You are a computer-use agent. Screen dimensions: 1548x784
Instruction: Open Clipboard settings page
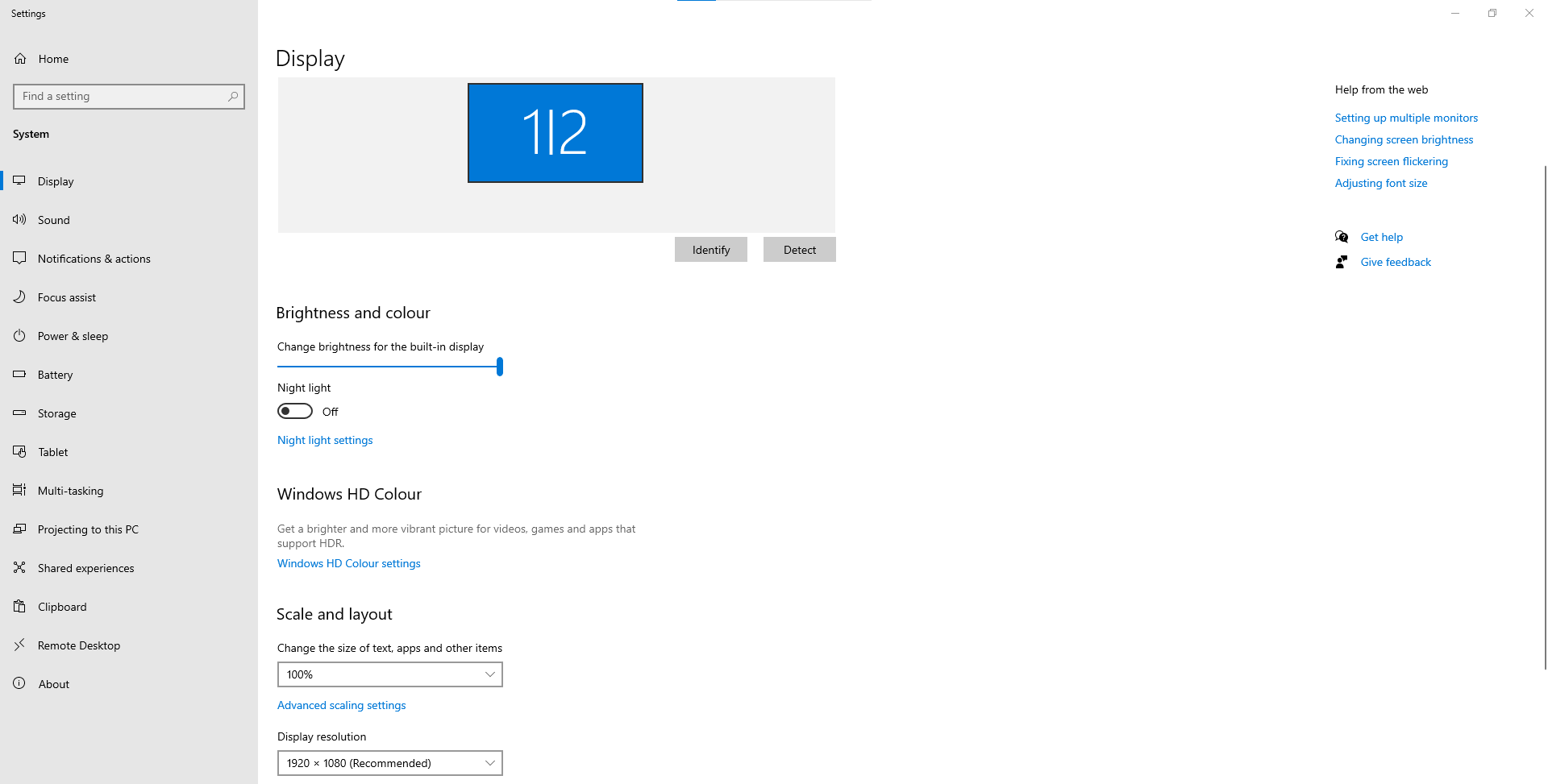(x=129, y=607)
